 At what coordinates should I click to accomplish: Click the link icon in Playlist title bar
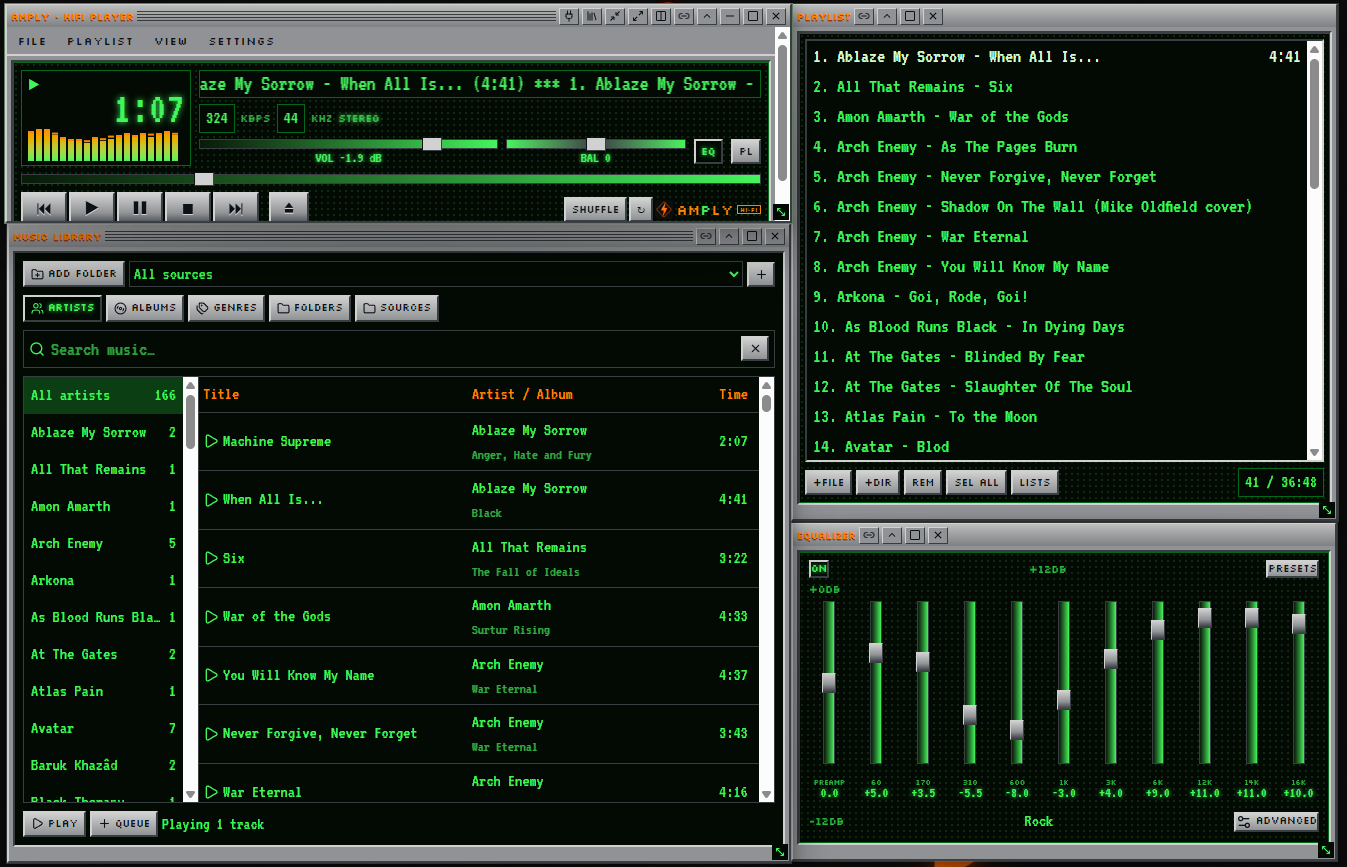coord(864,16)
